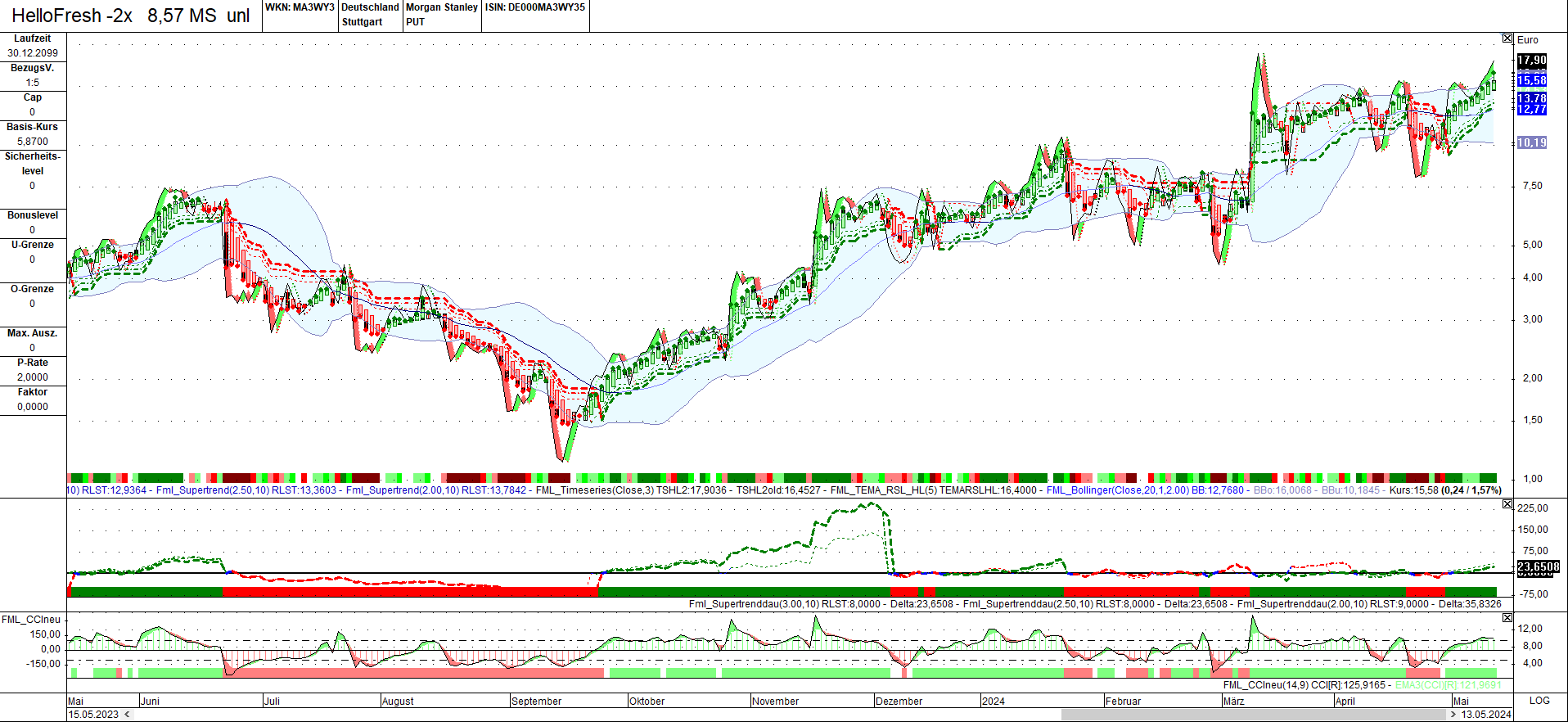
Task: Click the BezugsV. ratio 1:5
Action: tap(33, 83)
